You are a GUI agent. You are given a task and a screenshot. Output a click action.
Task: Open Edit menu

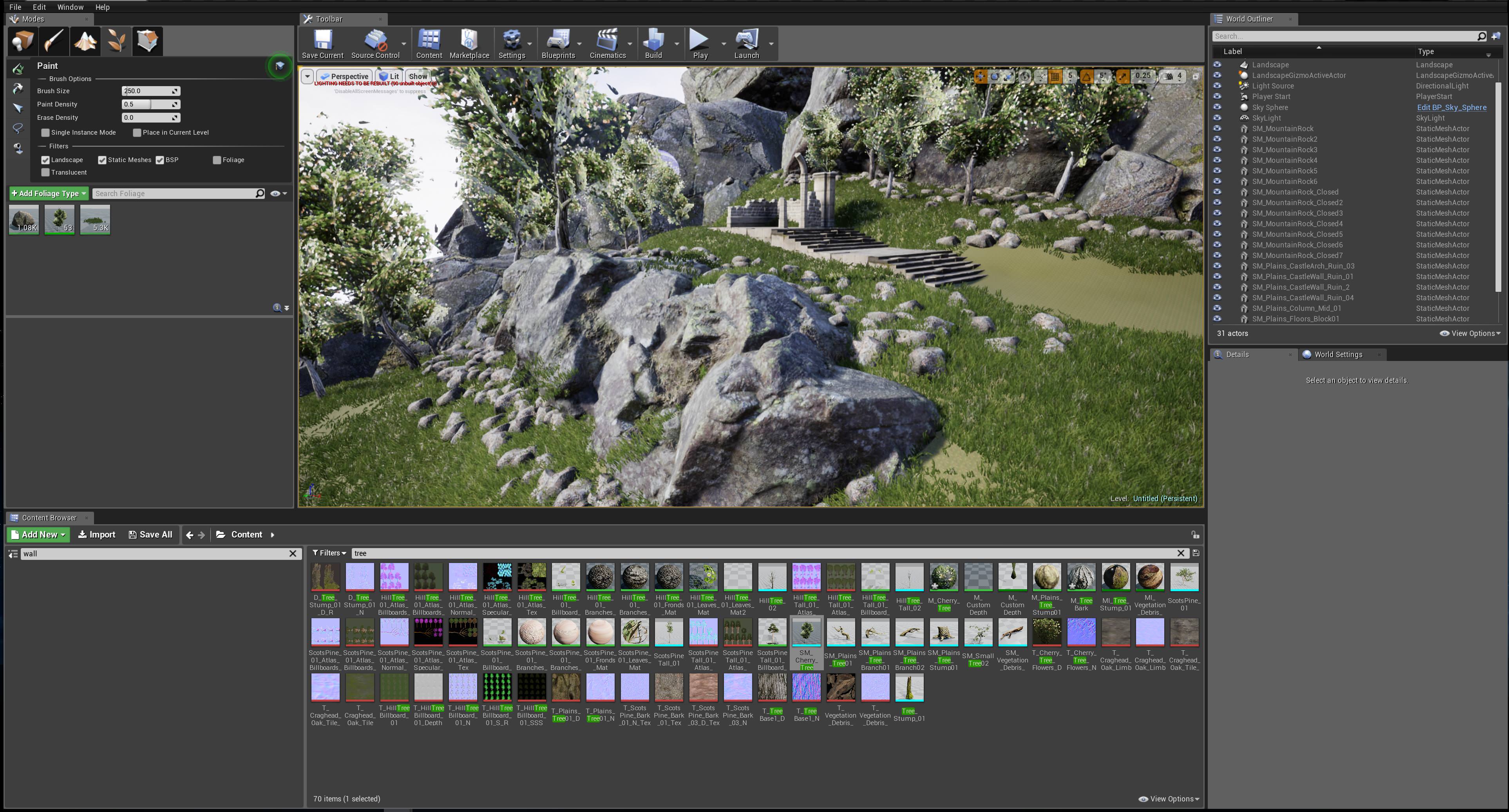(39, 7)
